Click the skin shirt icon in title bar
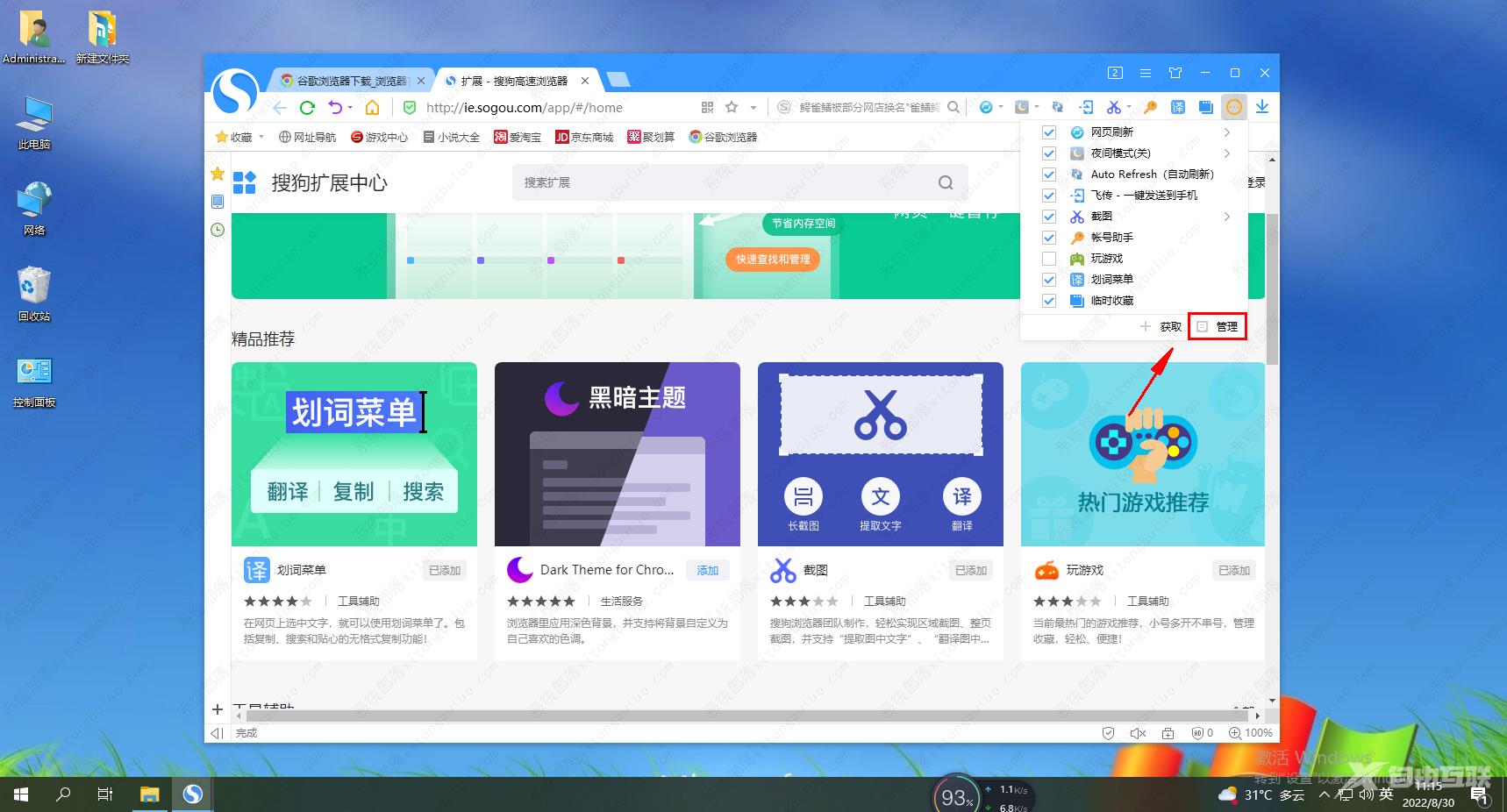This screenshot has width=1507, height=812. click(x=1175, y=73)
